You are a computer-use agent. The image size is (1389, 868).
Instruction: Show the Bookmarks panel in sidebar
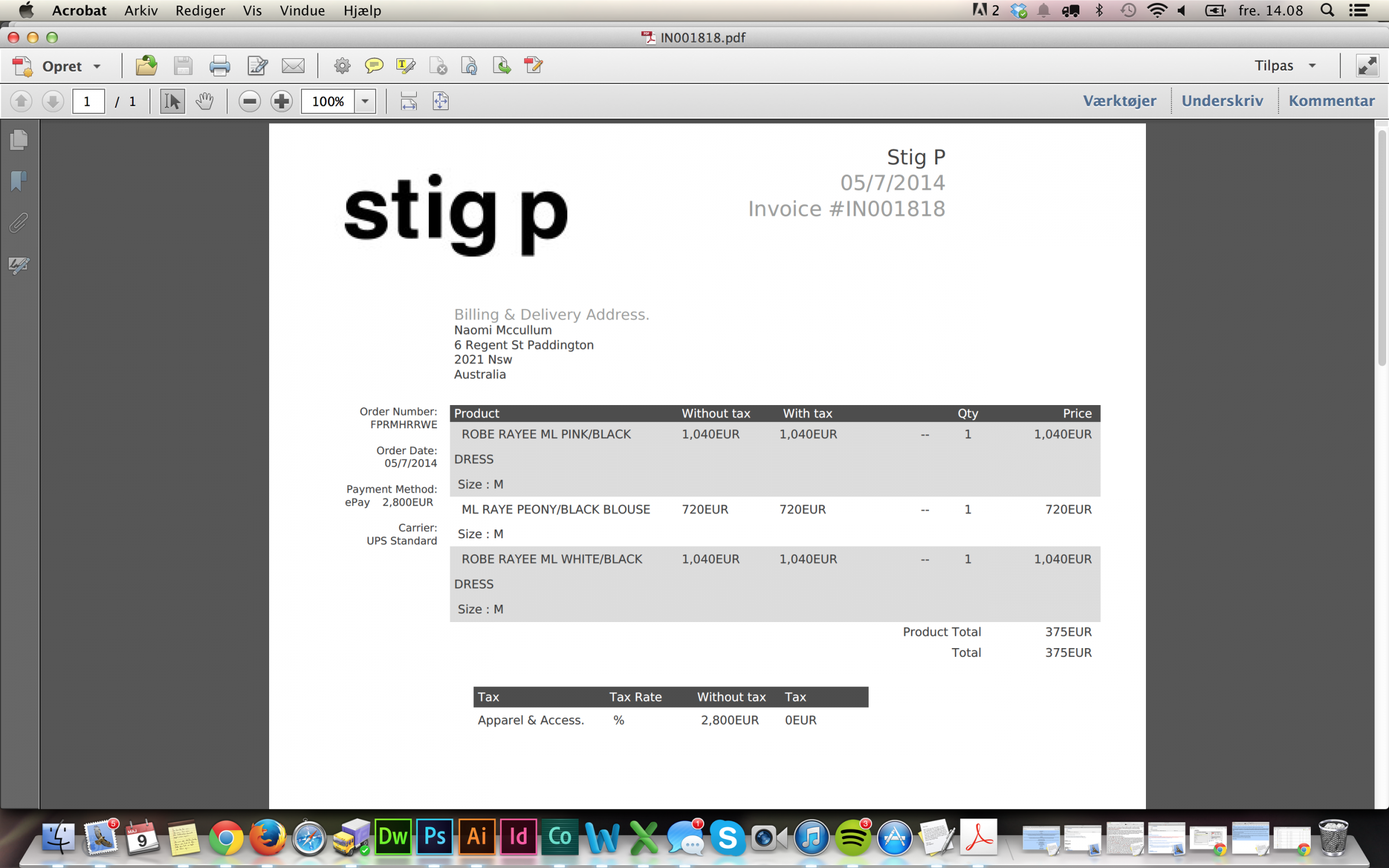pyautogui.click(x=19, y=181)
